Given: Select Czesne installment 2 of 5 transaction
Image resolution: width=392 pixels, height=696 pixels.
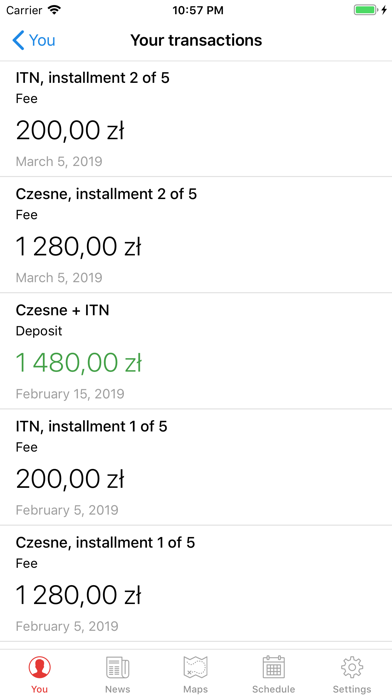Looking at the screenshot, I should coord(196,235).
